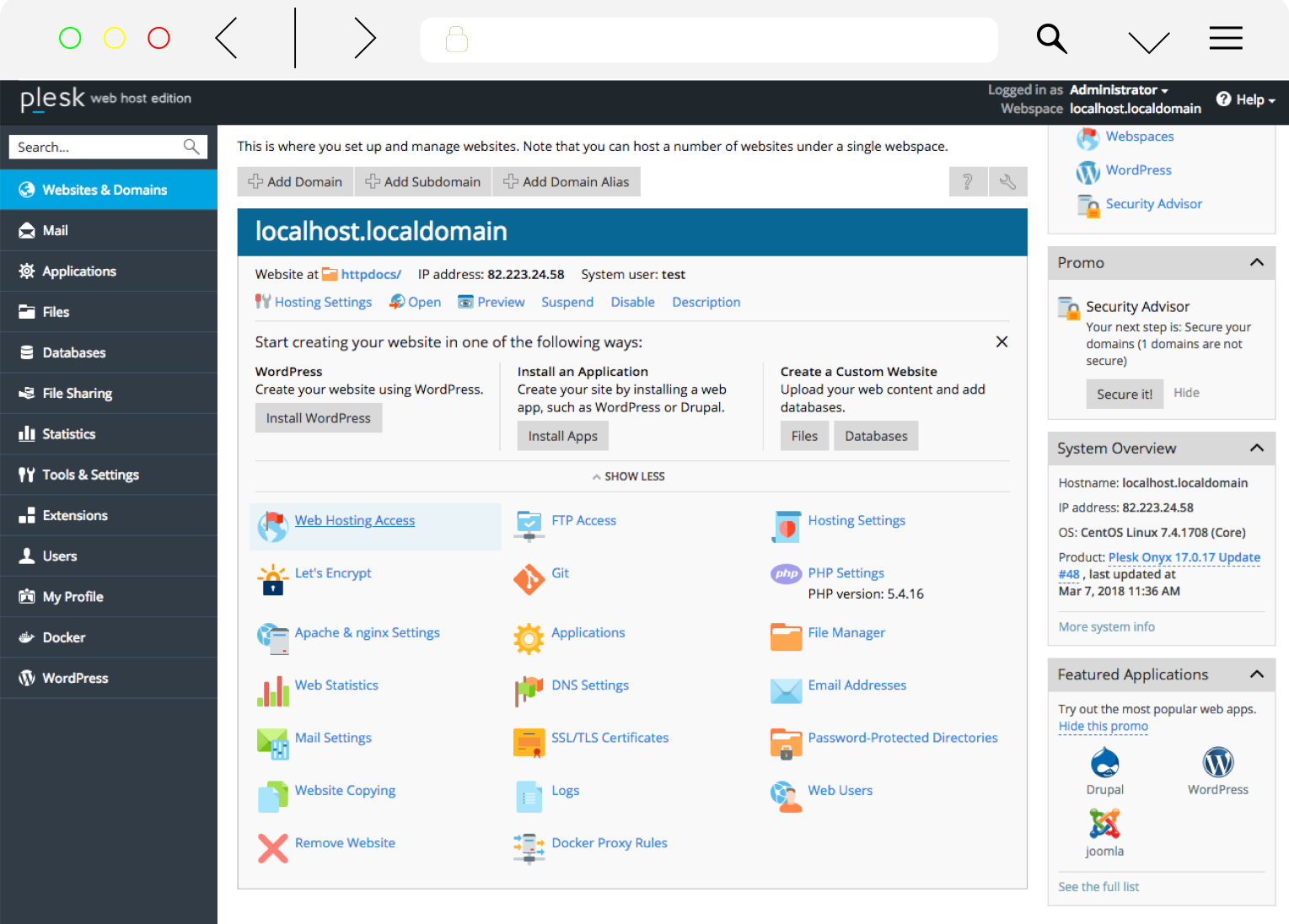Click Install Apps button
This screenshot has height=924, width=1289.
pos(563,436)
